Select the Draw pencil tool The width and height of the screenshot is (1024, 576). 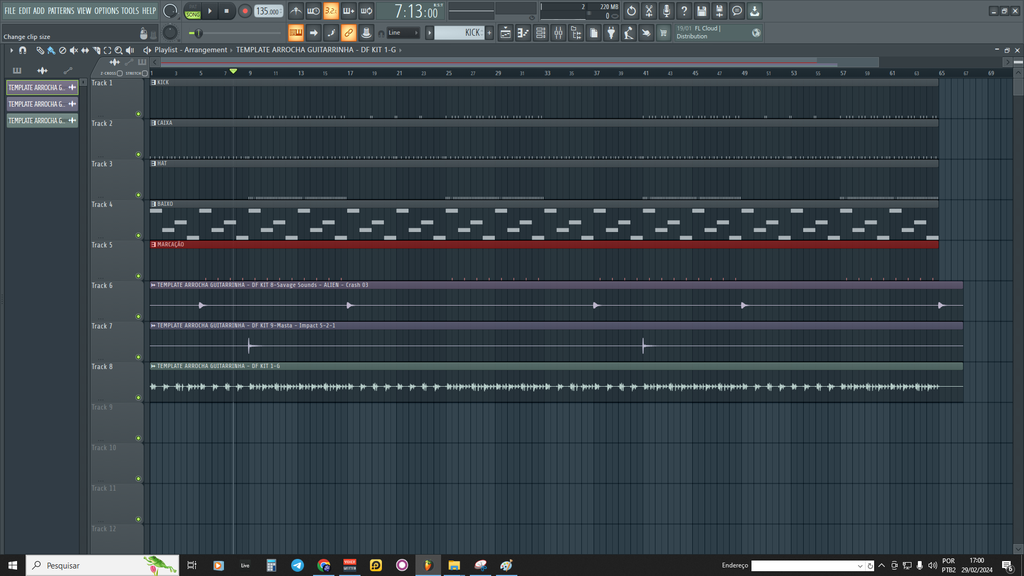point(40,50)
